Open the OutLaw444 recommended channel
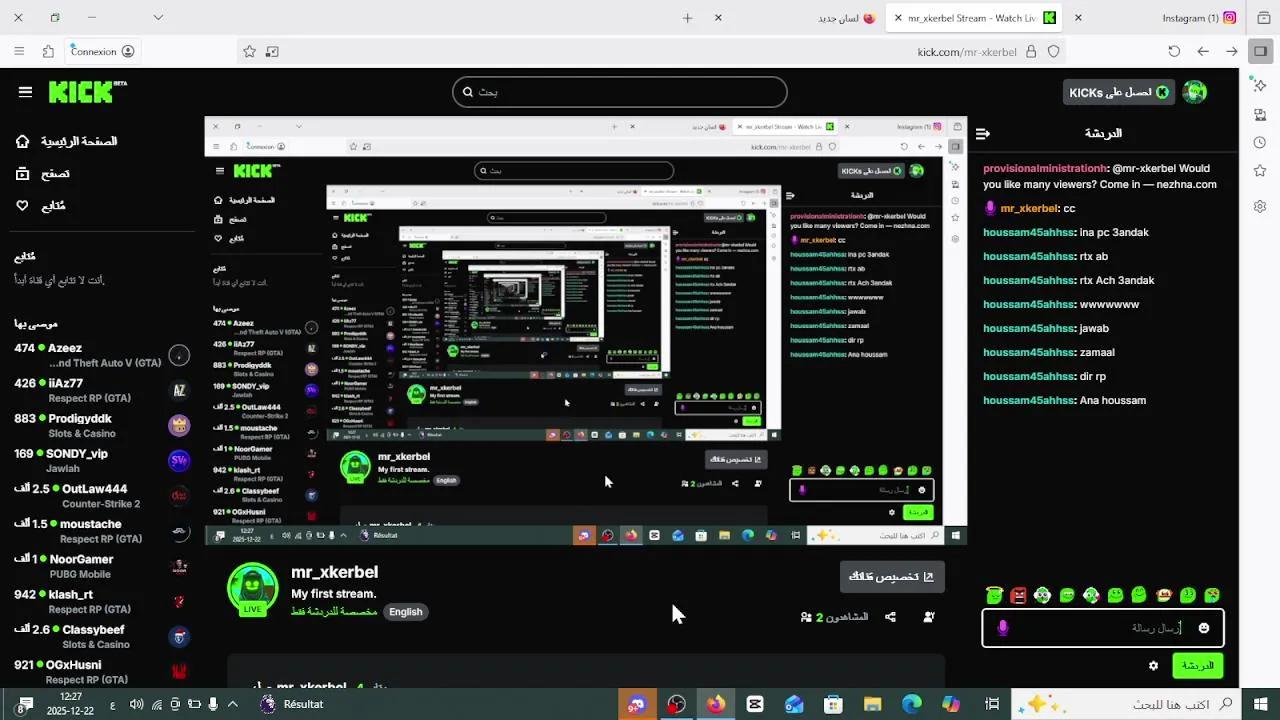The image size is (1280, 720). pos(100,495)
